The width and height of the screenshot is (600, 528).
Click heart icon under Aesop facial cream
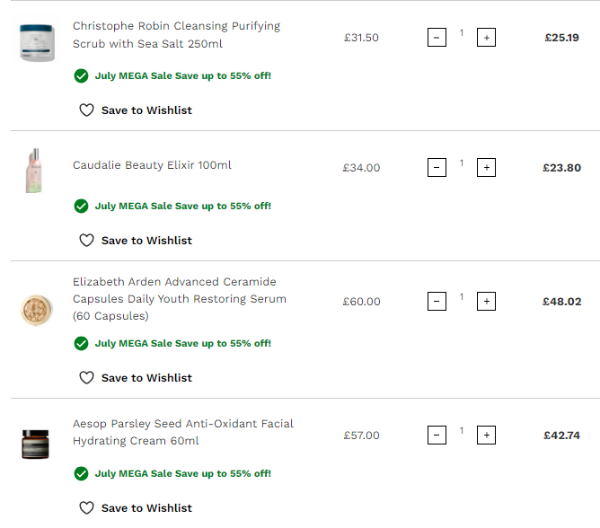point(86,508)
